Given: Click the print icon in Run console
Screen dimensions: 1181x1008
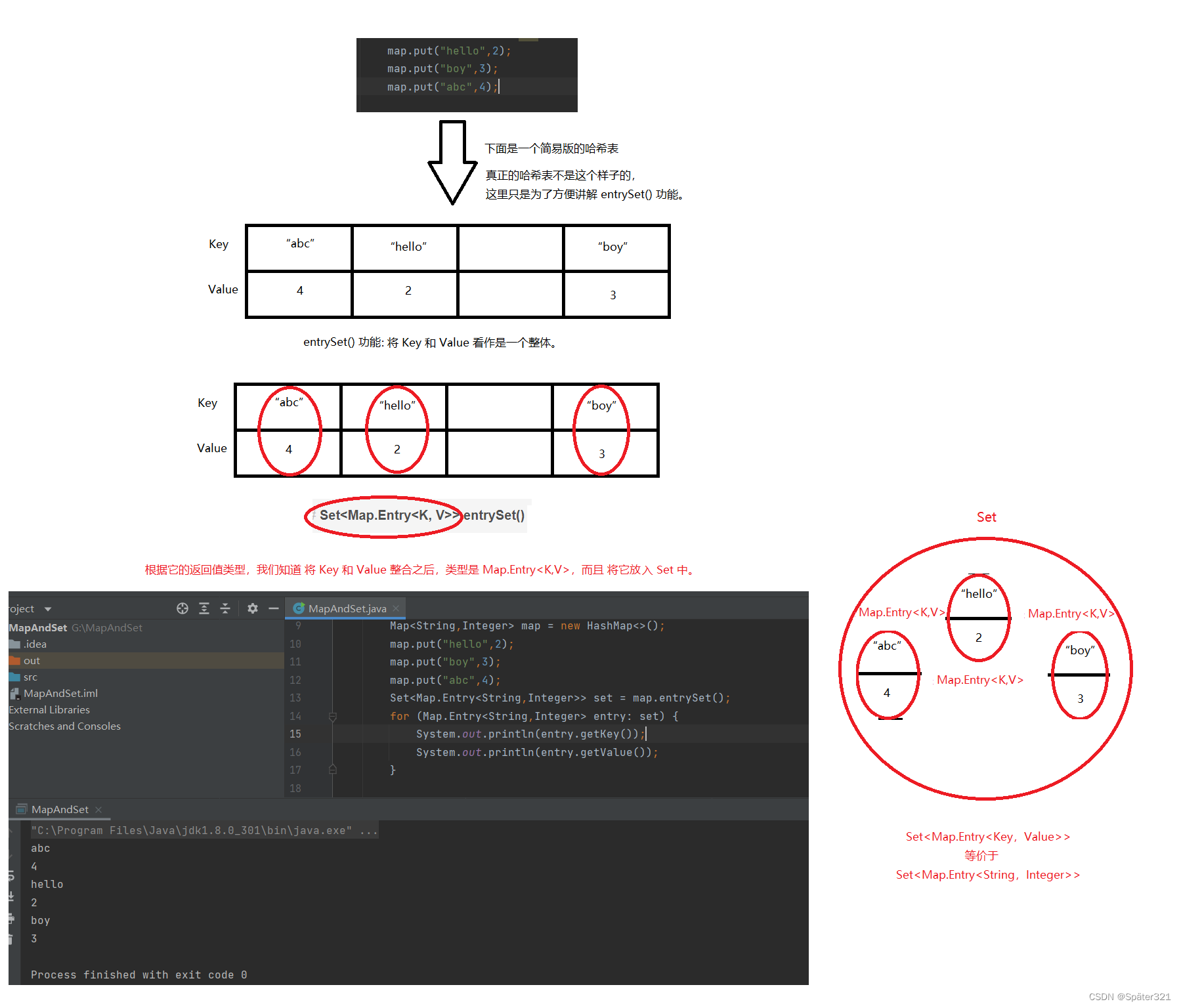Looking at the screenshot, I should click(x=11, y=918).
